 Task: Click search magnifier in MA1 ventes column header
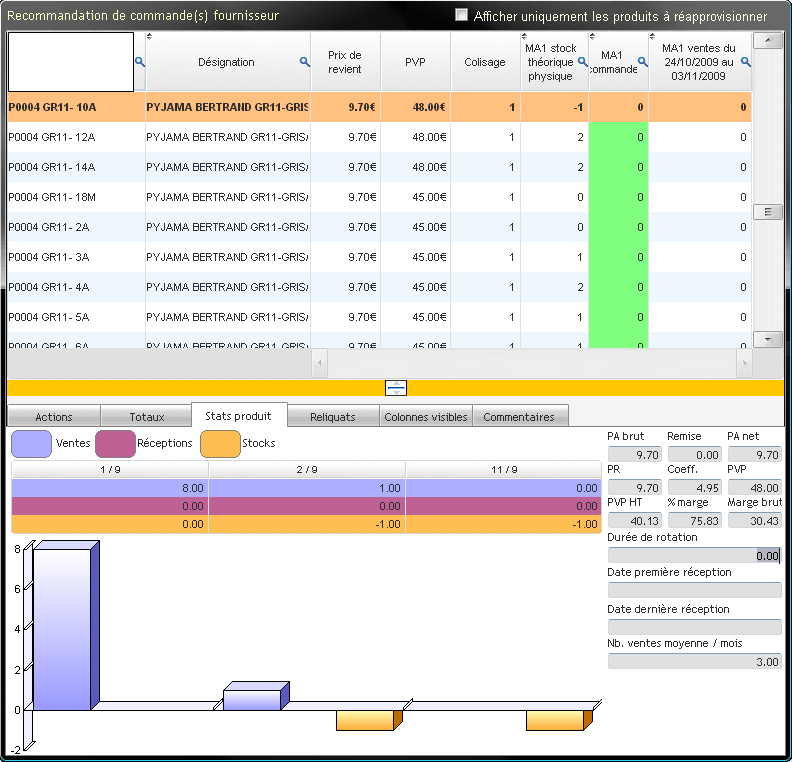pyautogui.click(x=746, y=62)
